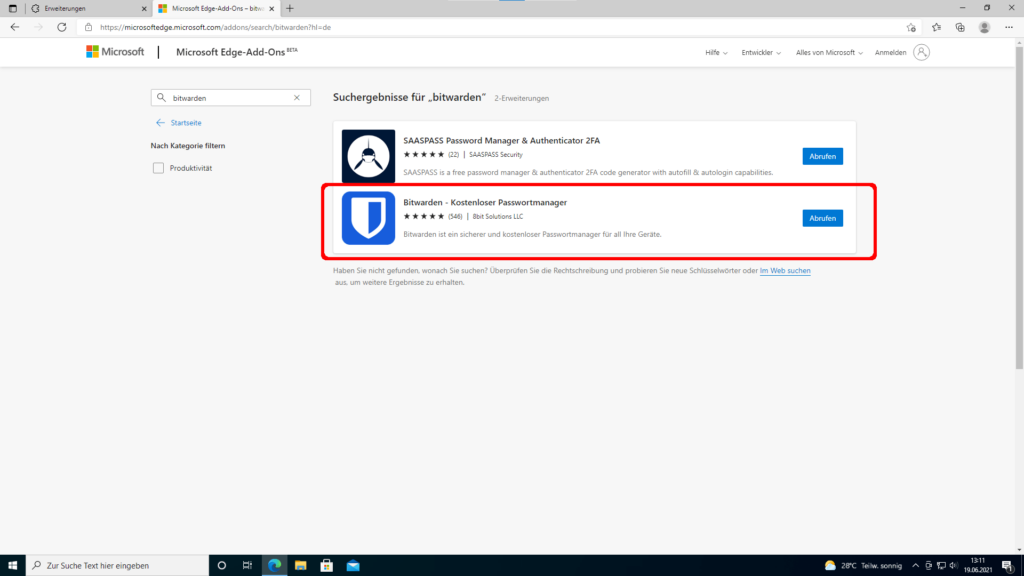Click the SAASPASS Security publisher name
Image resolution: width=1024 pixels, height=576 pixels.
(496, 155)
